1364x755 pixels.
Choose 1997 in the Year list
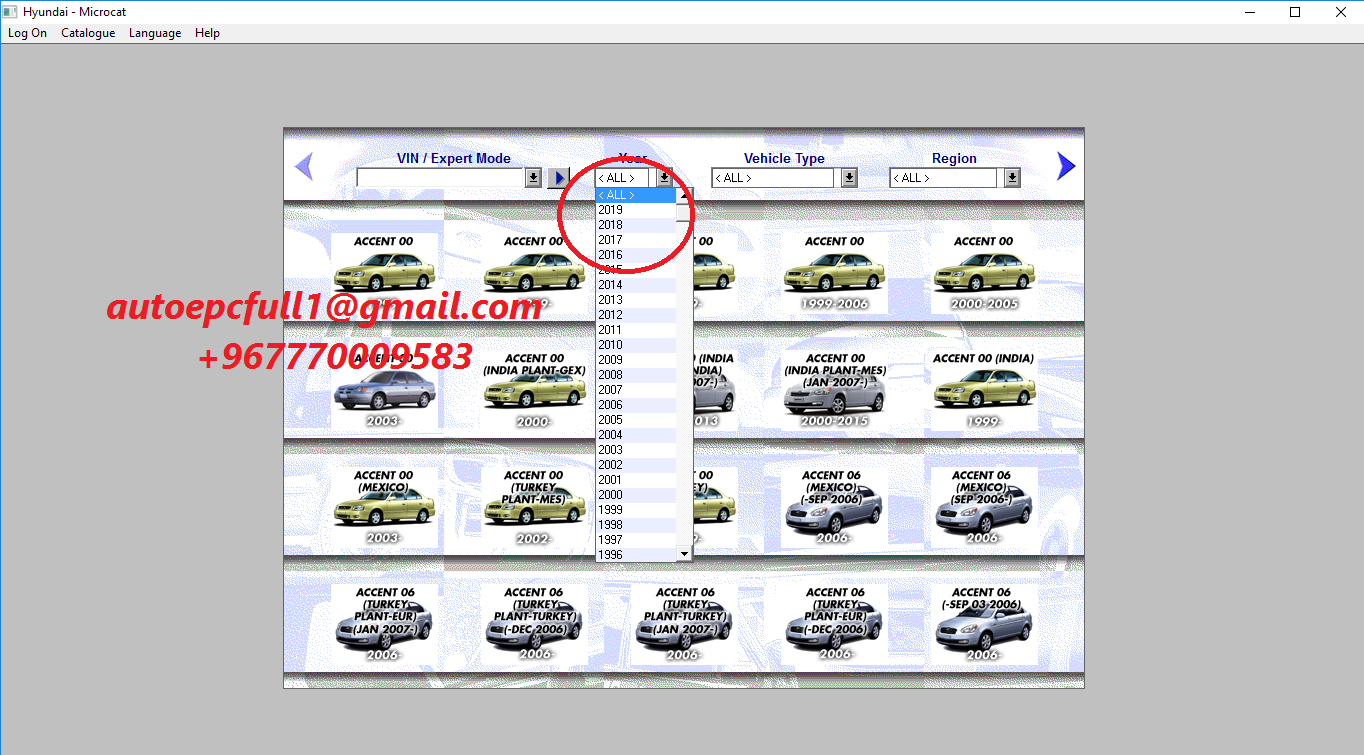pyautogui.click(x=636, y=540)
